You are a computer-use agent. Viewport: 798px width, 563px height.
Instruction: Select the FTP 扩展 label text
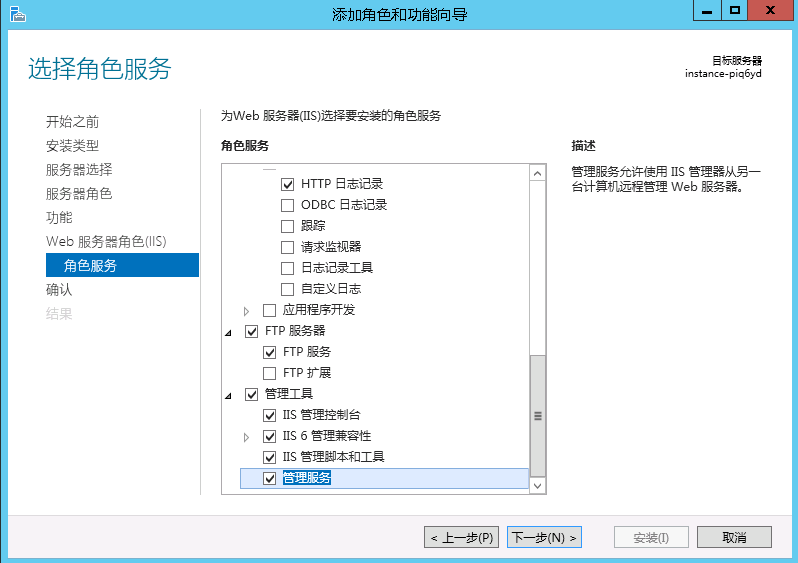pyautogui.click(x=307, y=373)
